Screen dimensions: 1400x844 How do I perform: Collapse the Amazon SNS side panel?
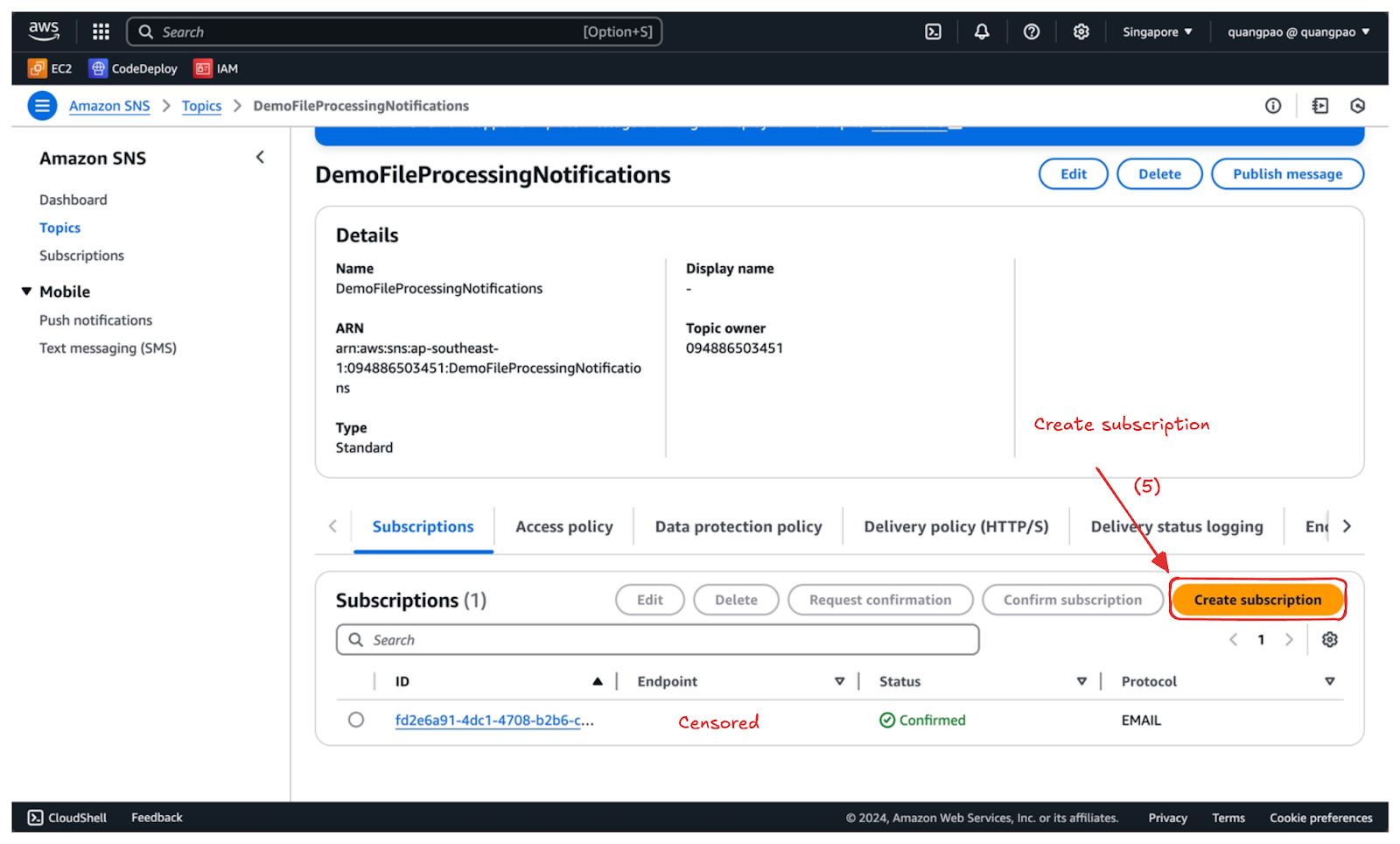(260, 158)
